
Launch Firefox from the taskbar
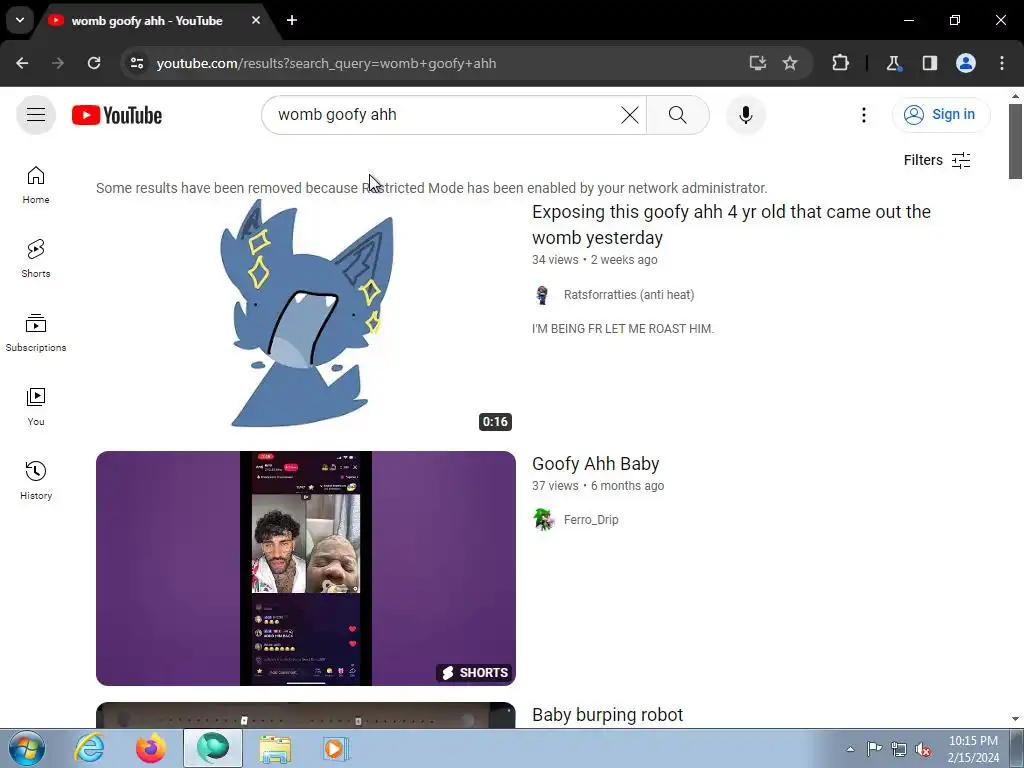[x=150, y=748]
